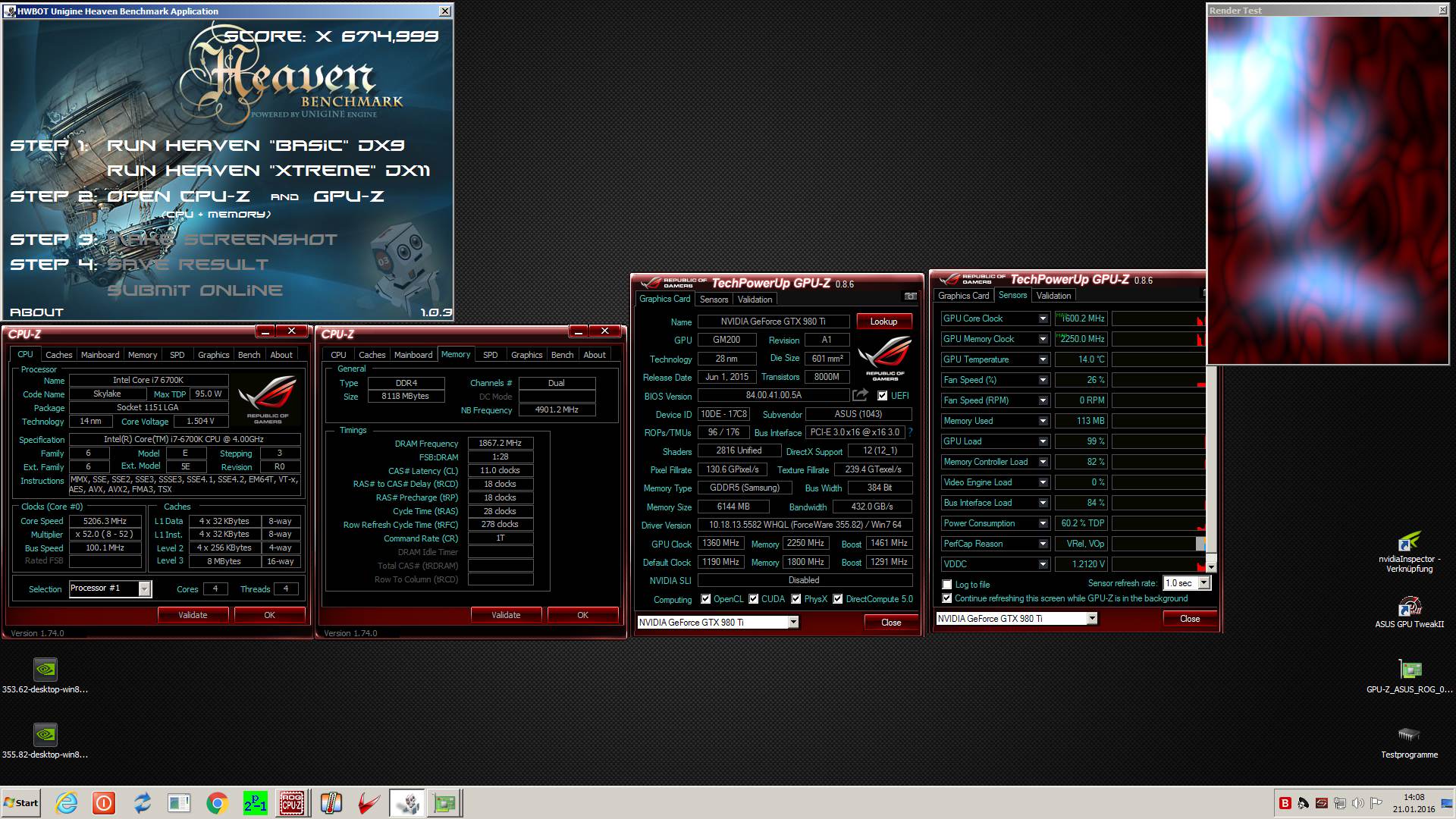Click the window-layout icon left of Chrome

click(x=180, y=803)
